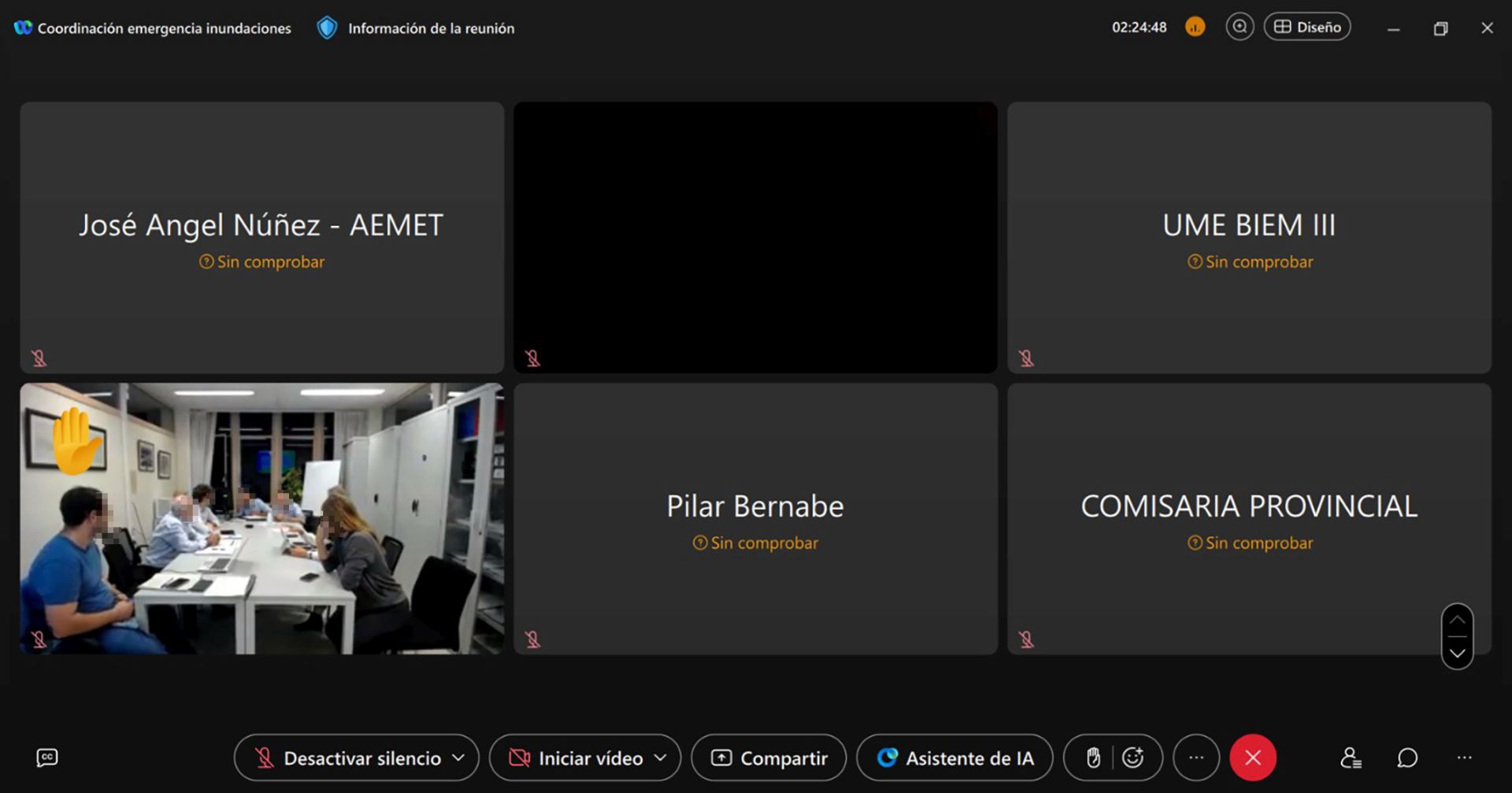Expand video options arrow beside Iniciar vídeo
Screen dimensions: 1512x793
click(661, 758)
